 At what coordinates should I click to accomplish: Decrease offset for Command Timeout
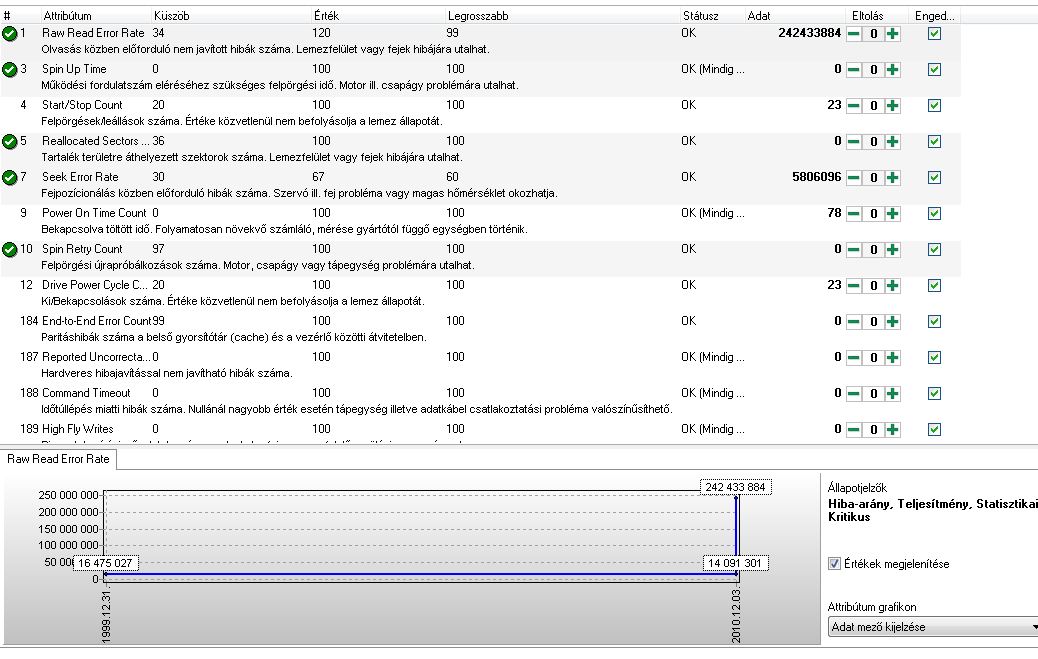[x=854, y=393]
